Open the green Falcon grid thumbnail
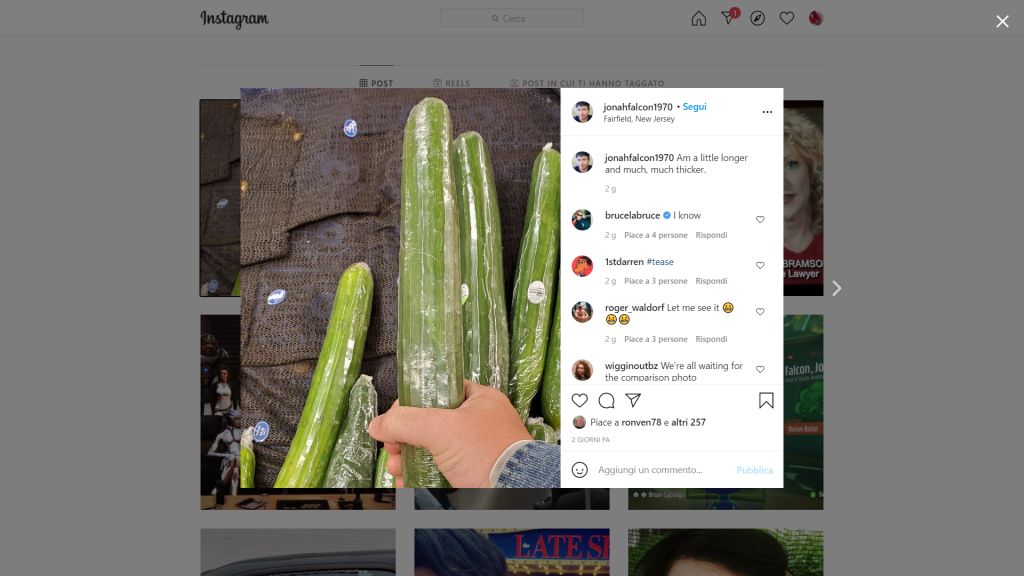This screenshot has height=576, width=1024. pos(803,412)
